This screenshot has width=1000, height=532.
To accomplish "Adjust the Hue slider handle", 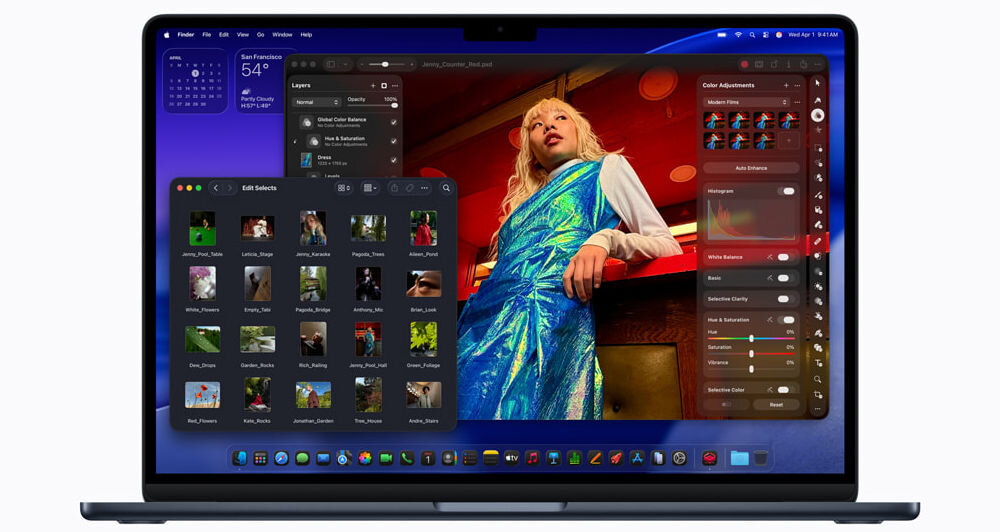I will (751, 338).
